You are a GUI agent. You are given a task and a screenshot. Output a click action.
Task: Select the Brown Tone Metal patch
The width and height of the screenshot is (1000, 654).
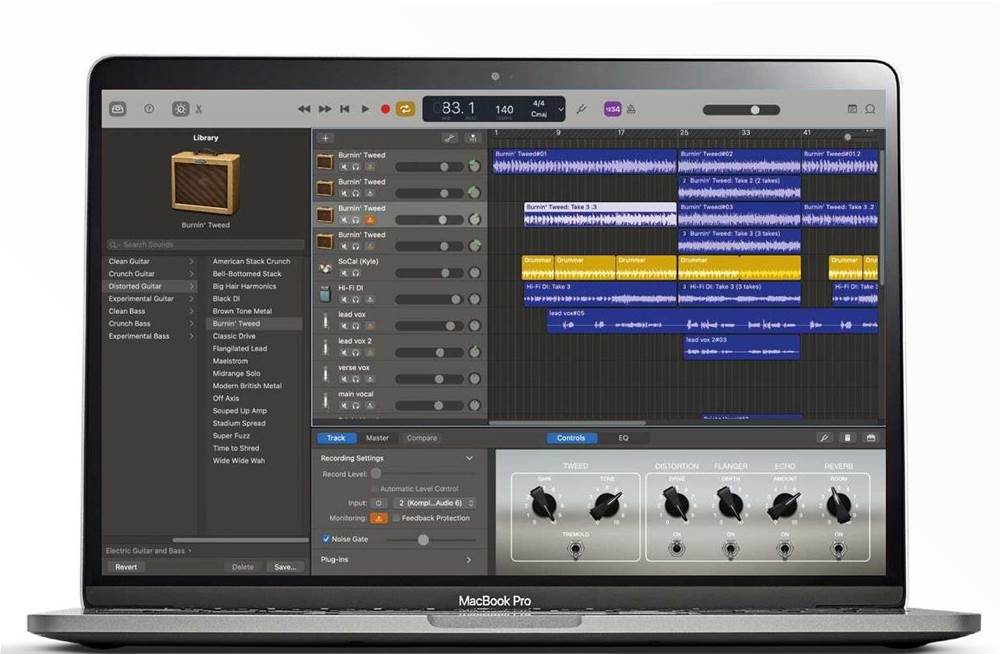tap(242, 311)
